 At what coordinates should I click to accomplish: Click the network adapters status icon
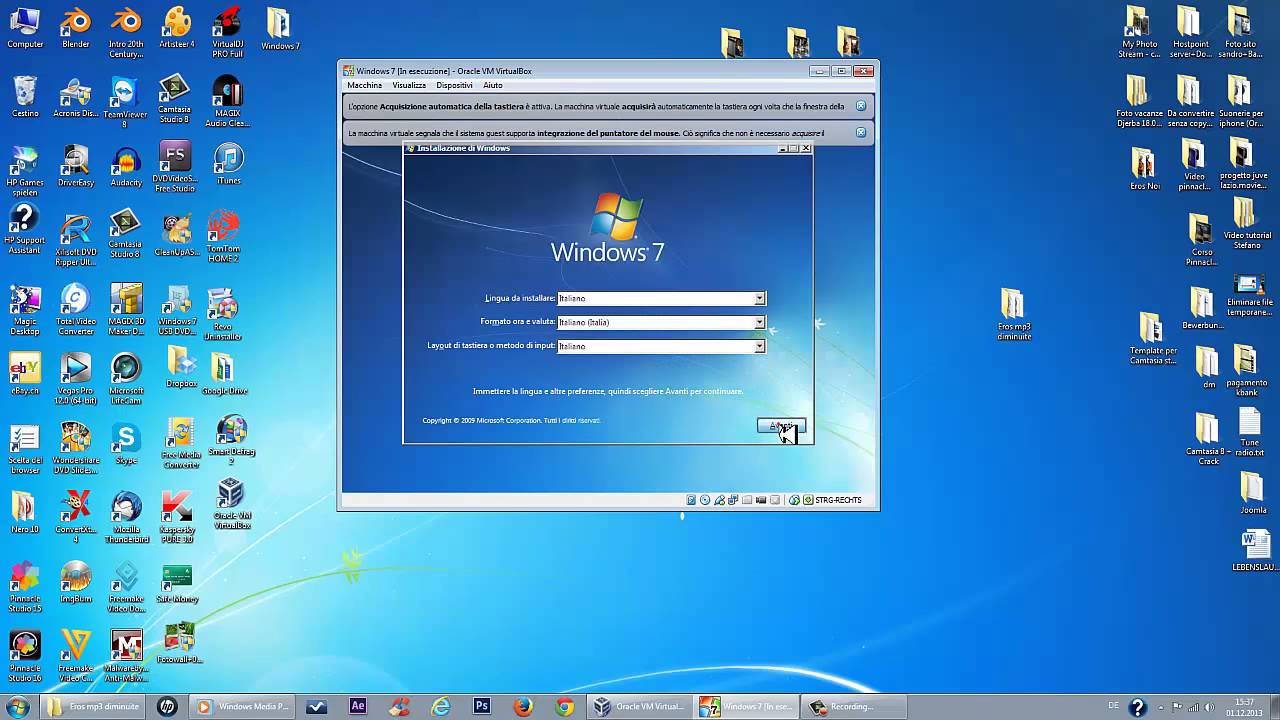[733, 500]
